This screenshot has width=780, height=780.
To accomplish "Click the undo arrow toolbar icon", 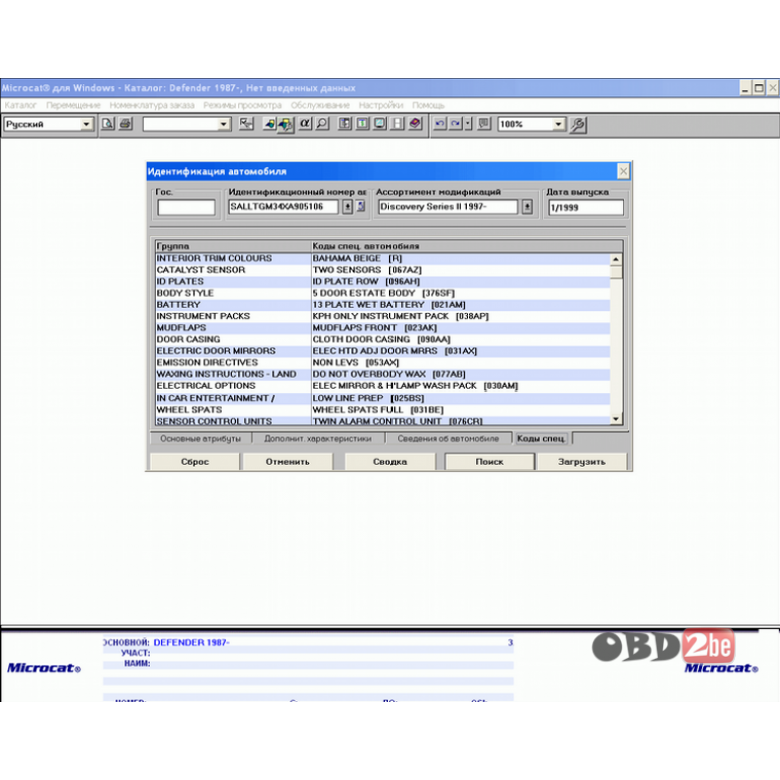I will pyautogui.click(x=440, y=123).
